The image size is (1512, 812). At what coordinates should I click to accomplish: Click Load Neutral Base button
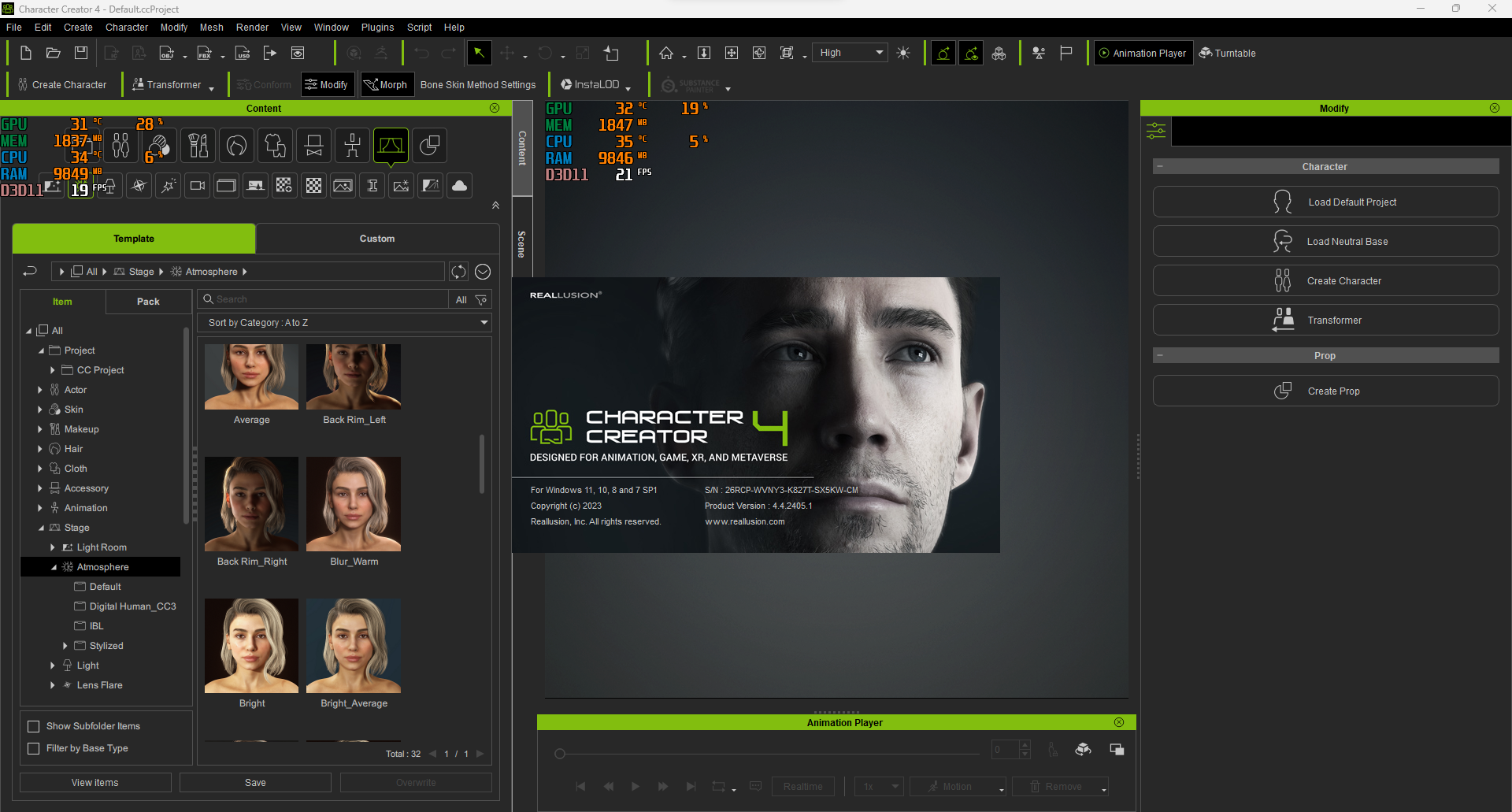pyautogui.click(x=1325, y=242)
